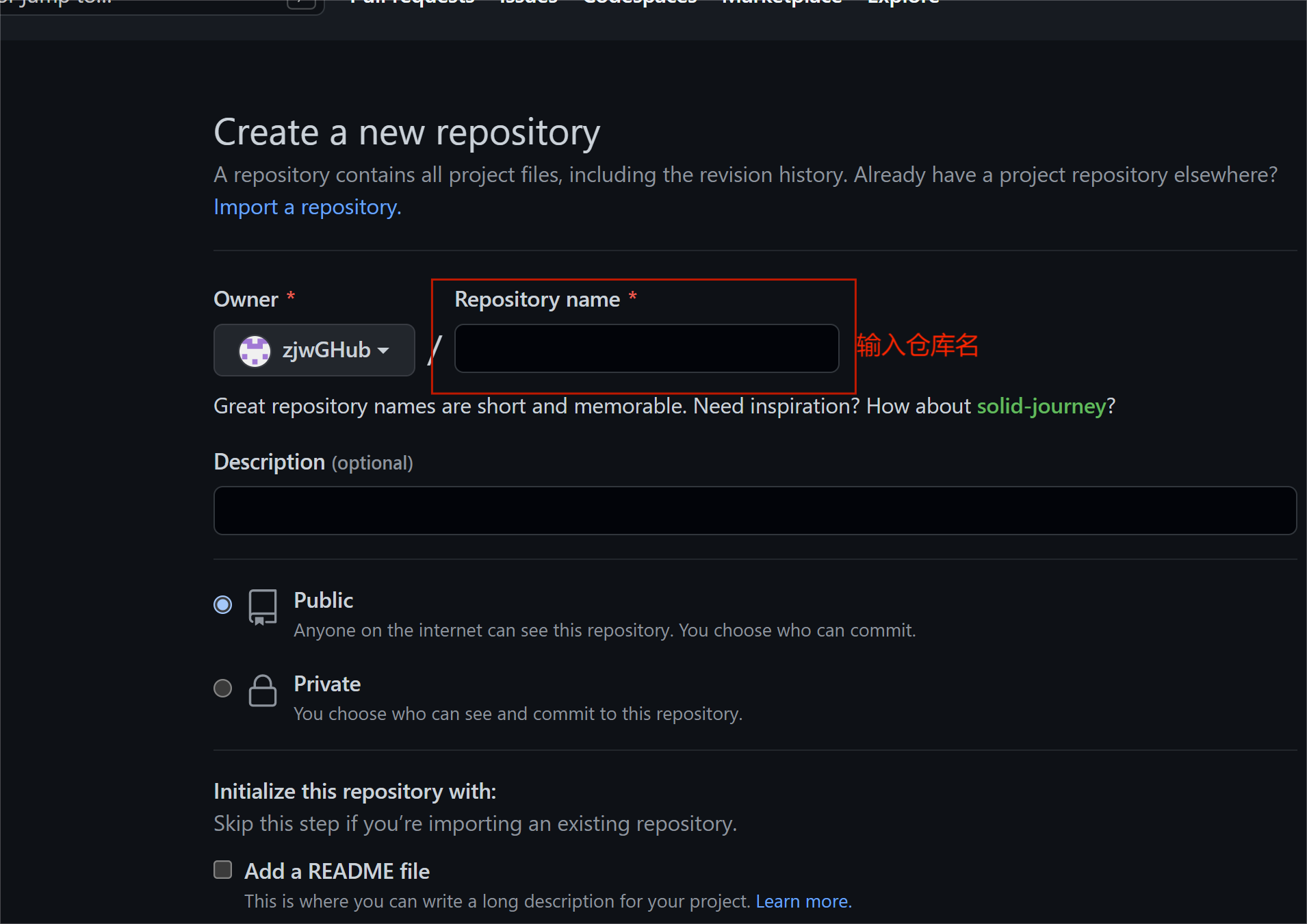Select the Public radio button

[x=222, y=604]
